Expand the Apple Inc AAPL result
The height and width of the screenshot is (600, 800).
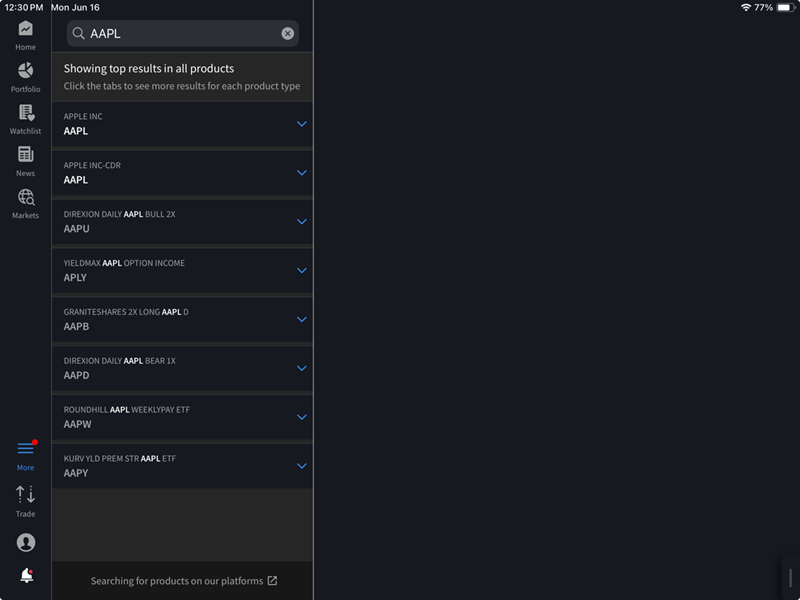coord(301,124)
